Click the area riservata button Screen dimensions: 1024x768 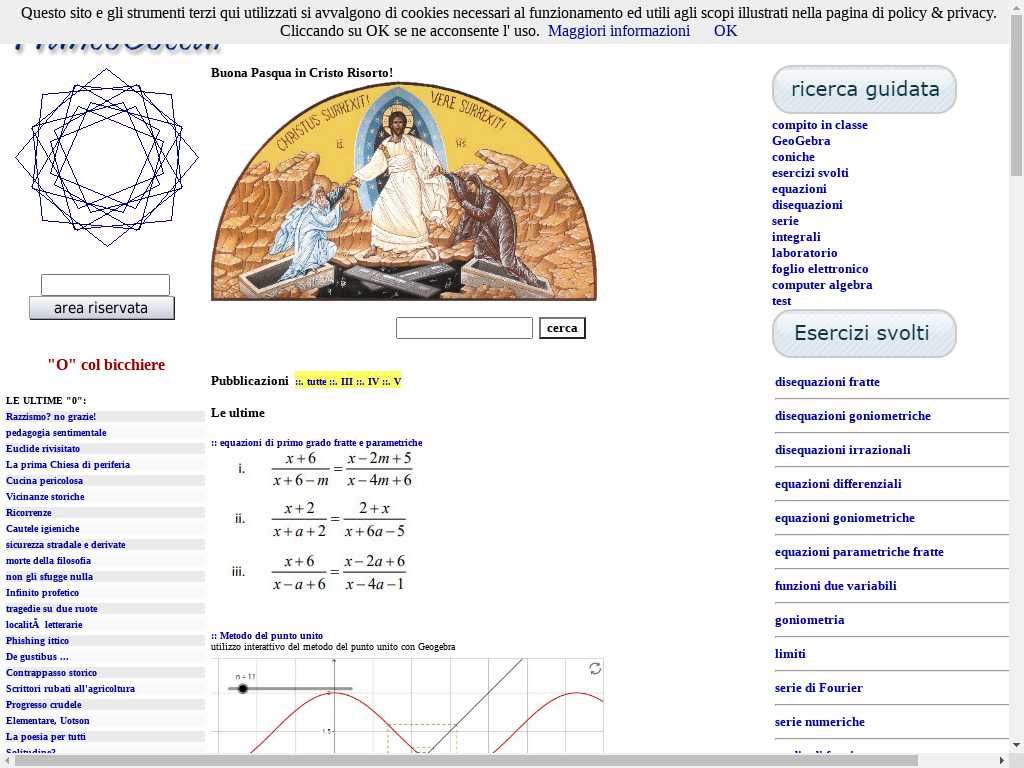click(102, 308)
